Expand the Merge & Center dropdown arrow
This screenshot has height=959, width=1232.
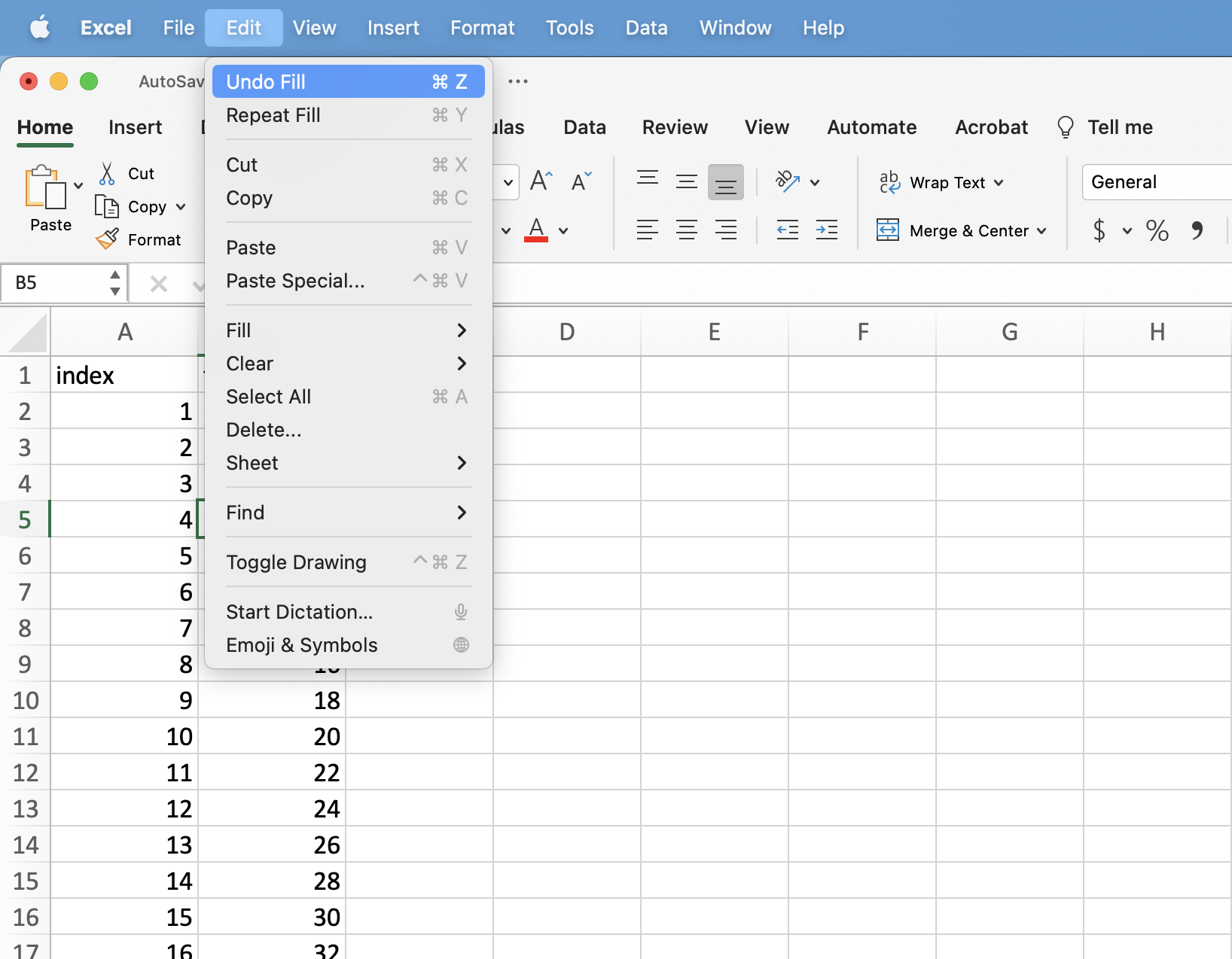tap(1042, 231)
